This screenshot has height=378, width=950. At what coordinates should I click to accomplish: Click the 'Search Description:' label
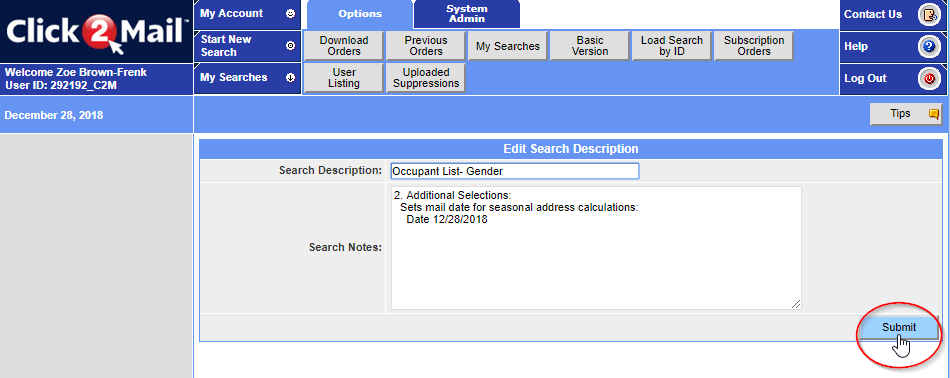pyautogui.click(x=330, y=170)
